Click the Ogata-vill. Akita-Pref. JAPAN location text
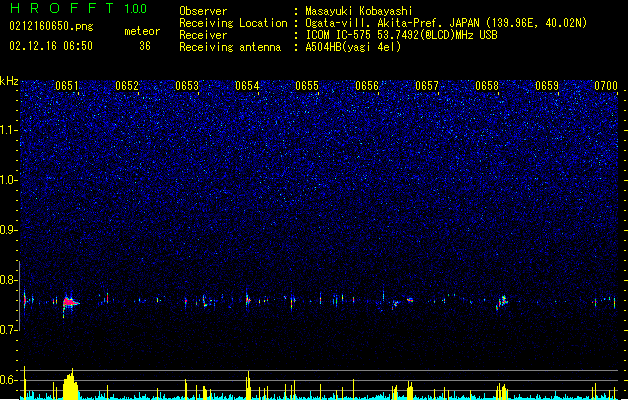Image resolution: width=629 pixels, height=400 pixels. coord(446,23)
